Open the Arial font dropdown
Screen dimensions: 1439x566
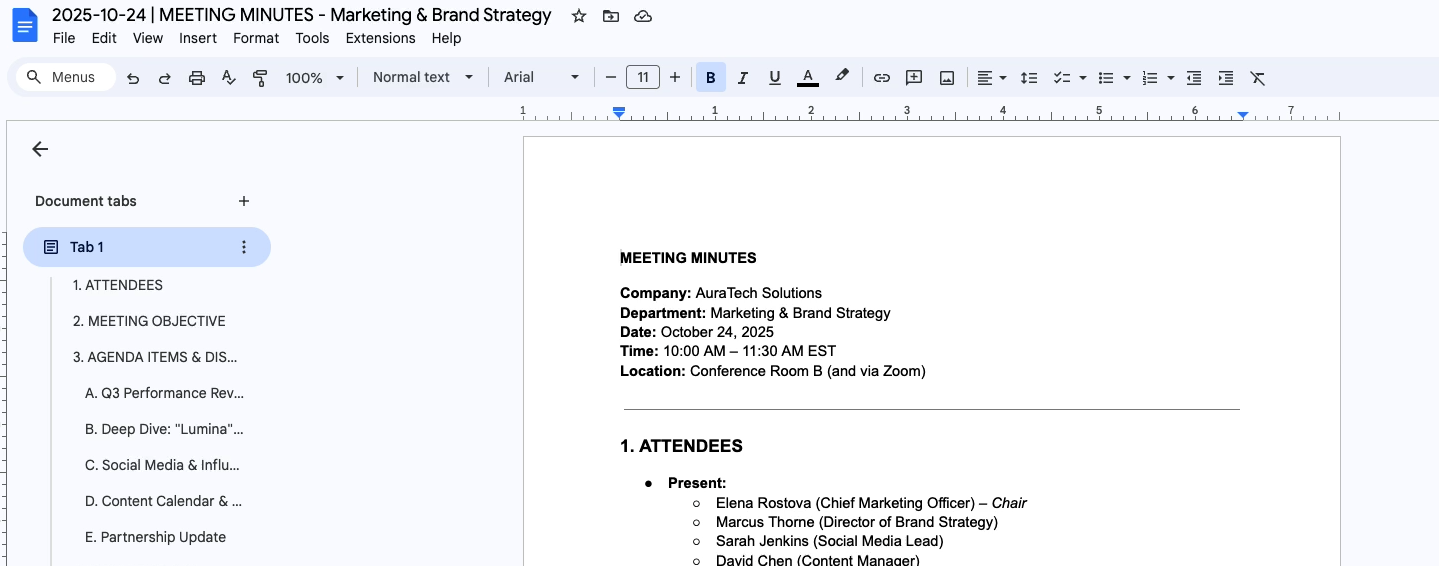[541, 77]
